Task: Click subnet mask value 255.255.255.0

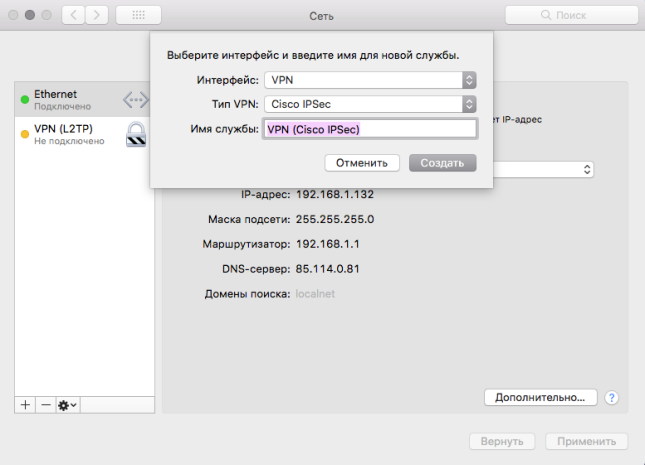Action: point(335,219)
